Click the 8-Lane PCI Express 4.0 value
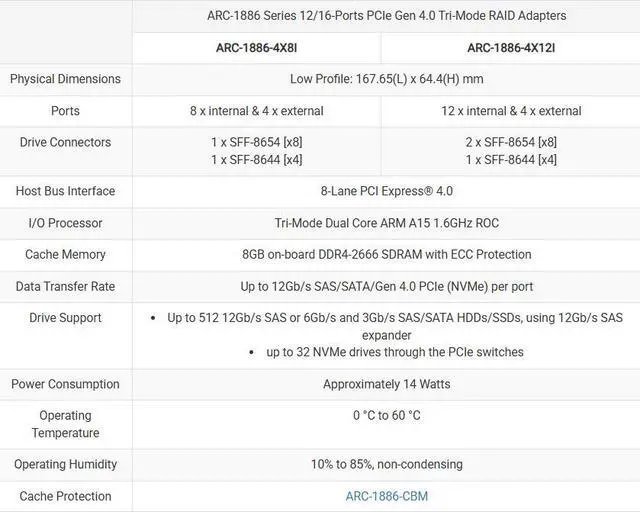Screen dimensions: 640x512 coord(386,191)
